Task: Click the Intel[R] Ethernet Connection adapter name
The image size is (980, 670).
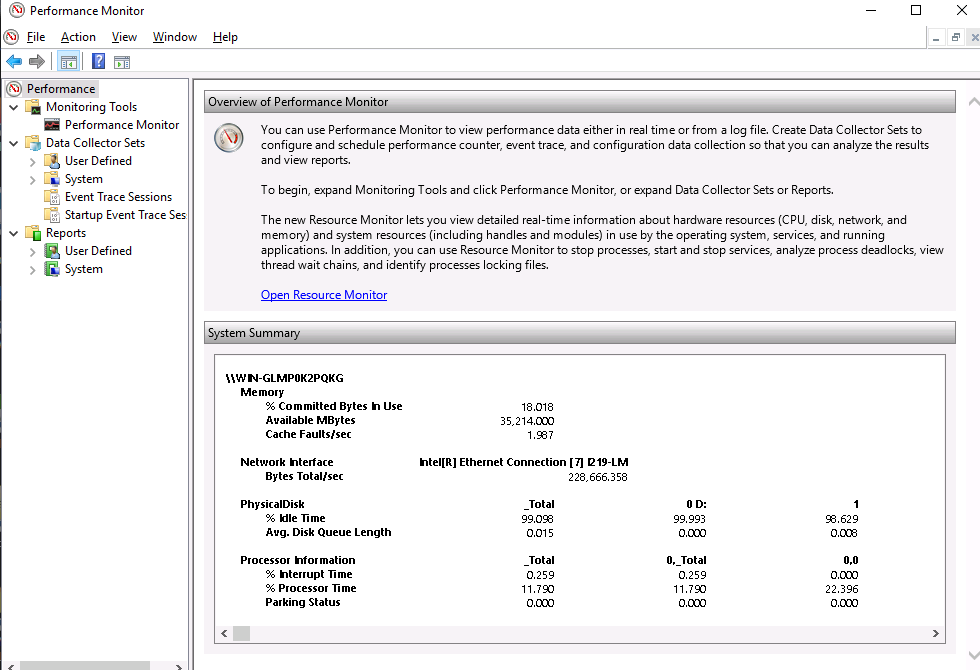Action: click(524, 462)
